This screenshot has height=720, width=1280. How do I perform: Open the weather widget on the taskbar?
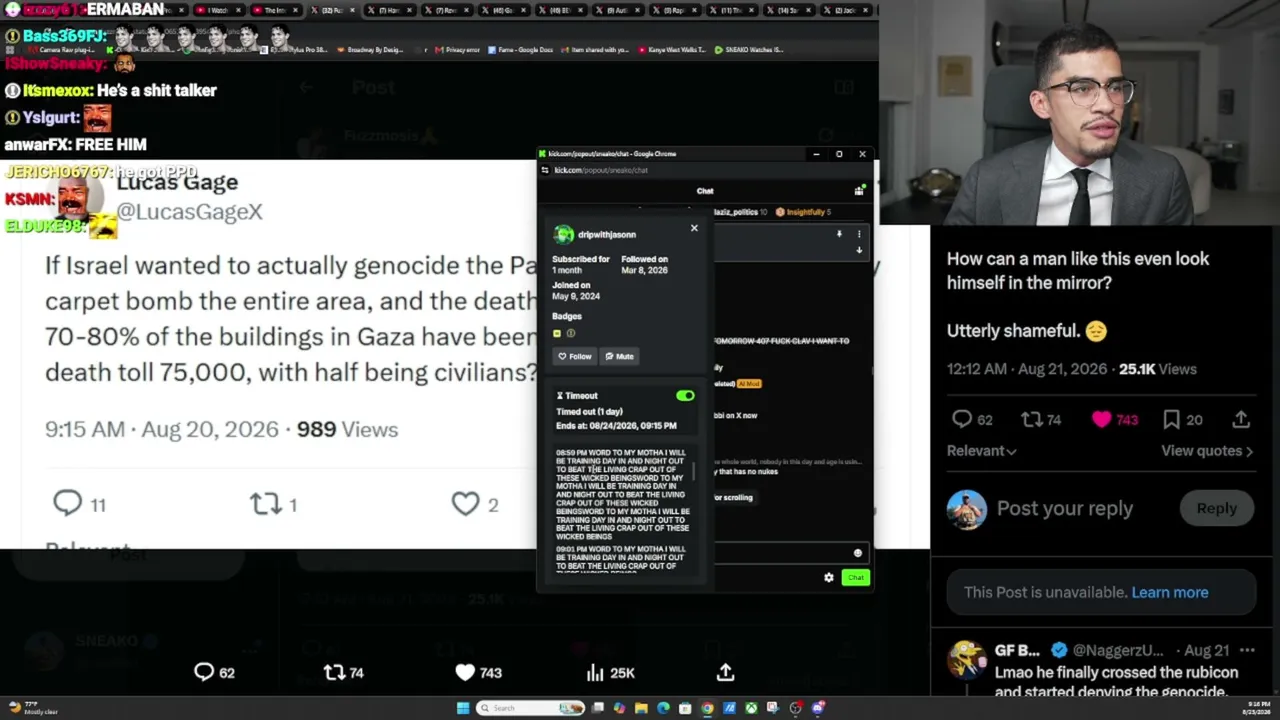(33, 708)
